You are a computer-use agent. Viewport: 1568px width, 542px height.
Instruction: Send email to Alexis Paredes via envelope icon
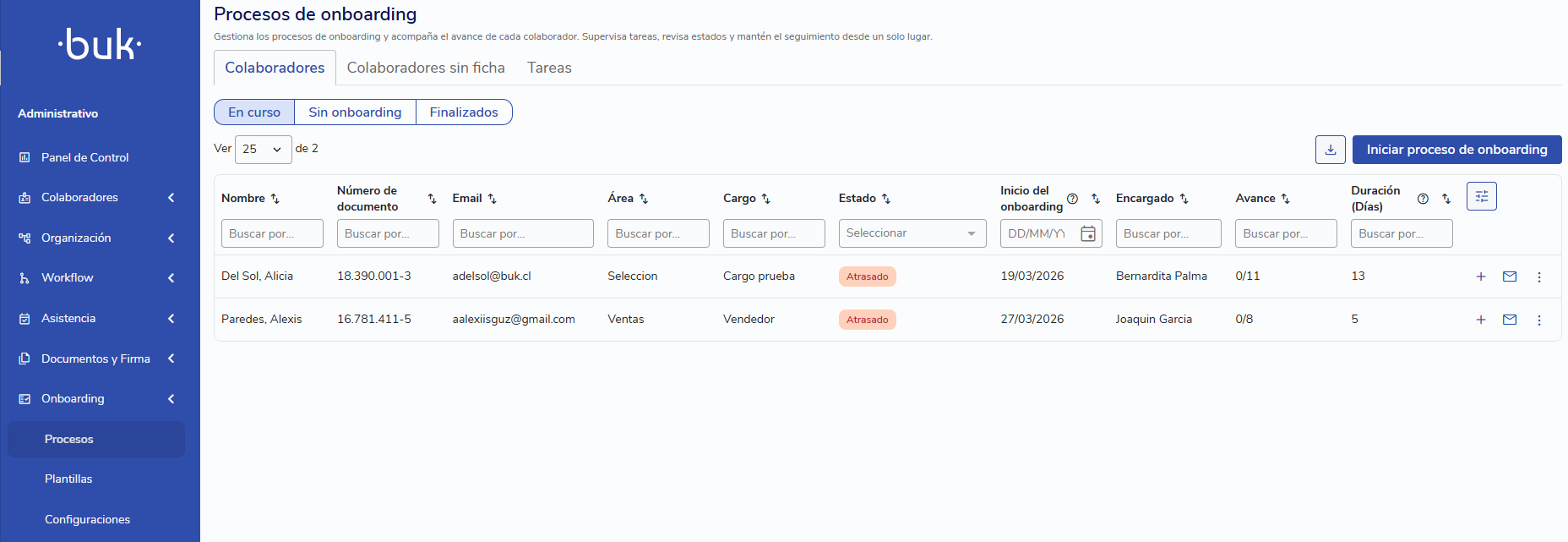[1509, 320]
